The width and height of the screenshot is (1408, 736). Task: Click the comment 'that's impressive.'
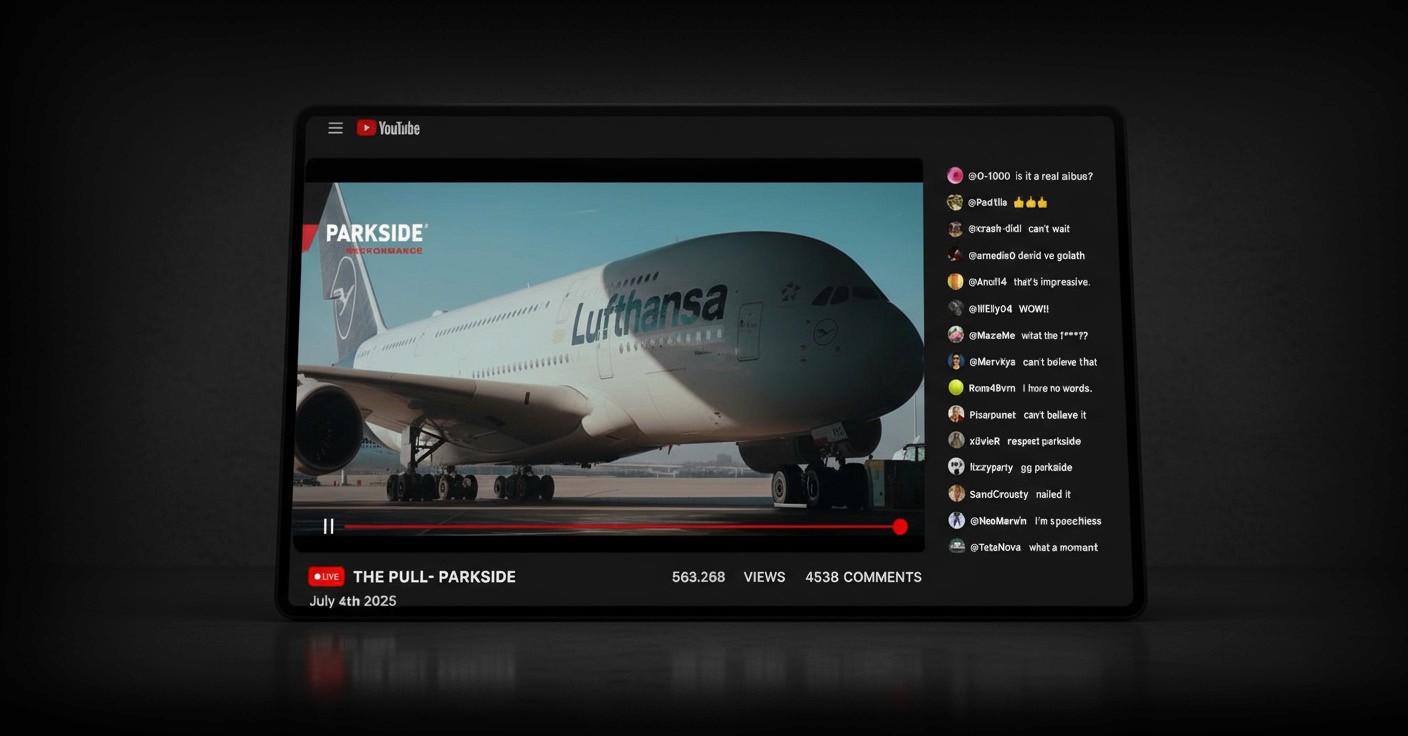tap(1052, 282)
